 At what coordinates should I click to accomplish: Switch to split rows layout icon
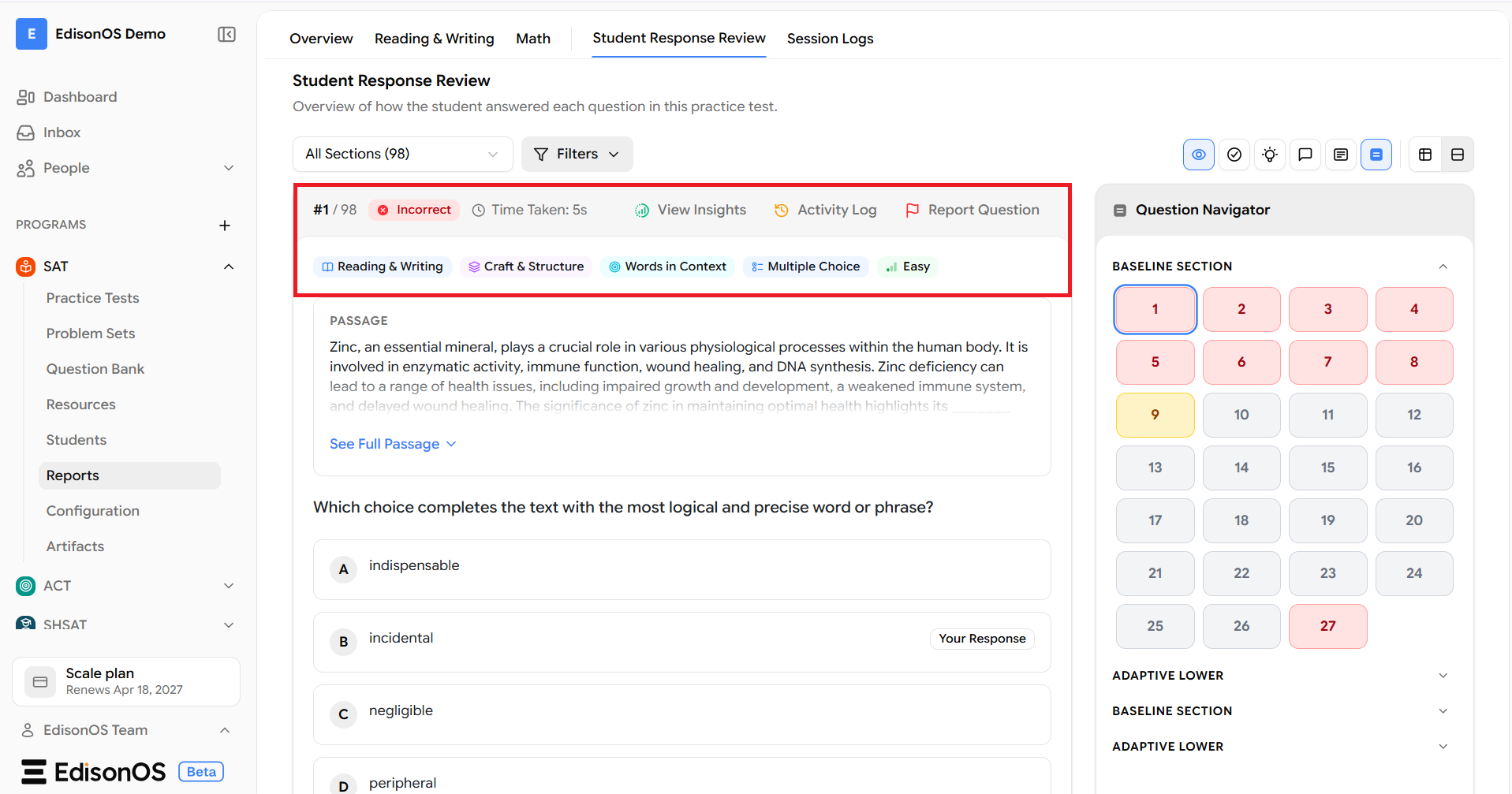pyautogui.click(x=1457, y=155)
